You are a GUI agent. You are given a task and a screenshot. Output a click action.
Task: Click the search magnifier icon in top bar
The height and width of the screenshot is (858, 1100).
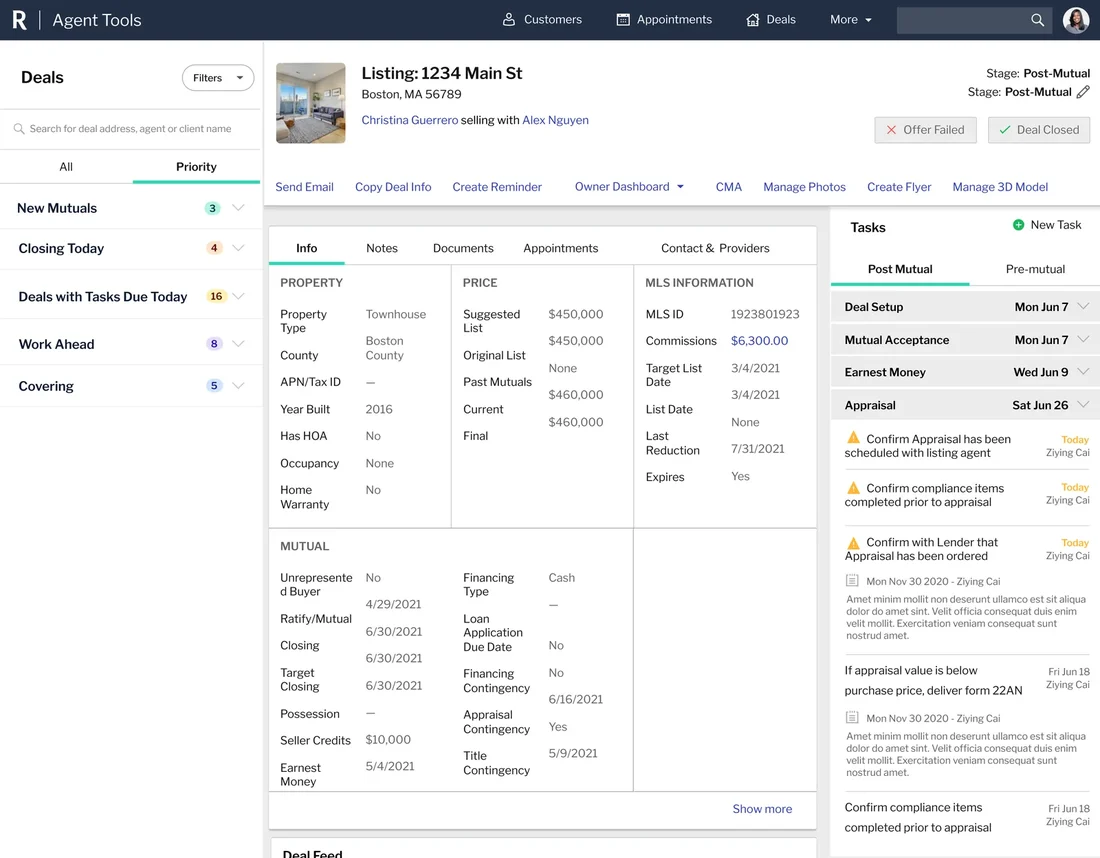[x=1038, y=20]
